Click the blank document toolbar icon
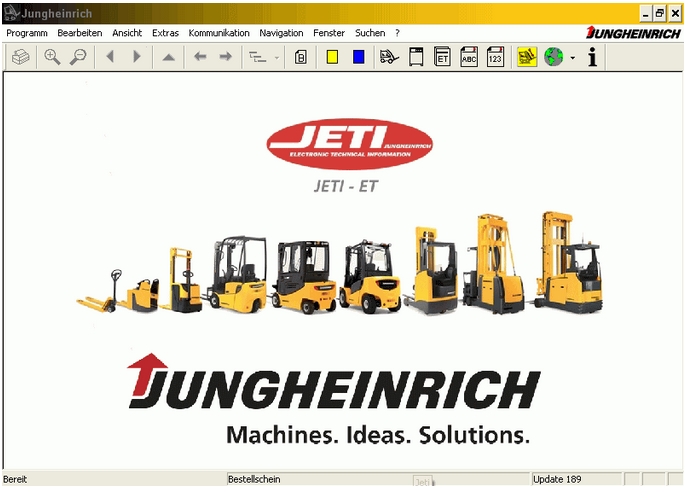The height and width of the screenshot is (492, 685). click(x=416, y=57)
